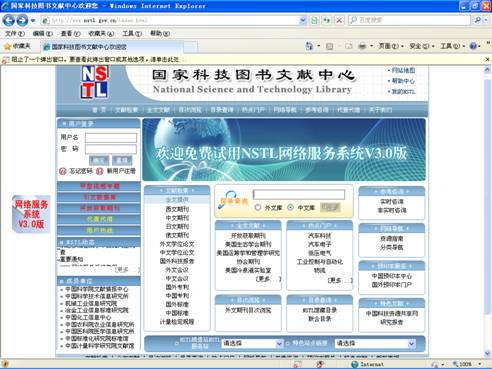This screenshot has width=492, height=369.
Task: Open the 文件 menu
Action: [15, 33]
